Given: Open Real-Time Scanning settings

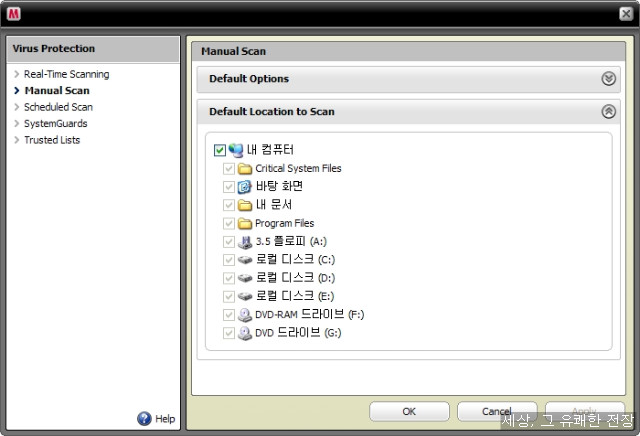Looking at the screenshot, I should [x=67, y=74].
